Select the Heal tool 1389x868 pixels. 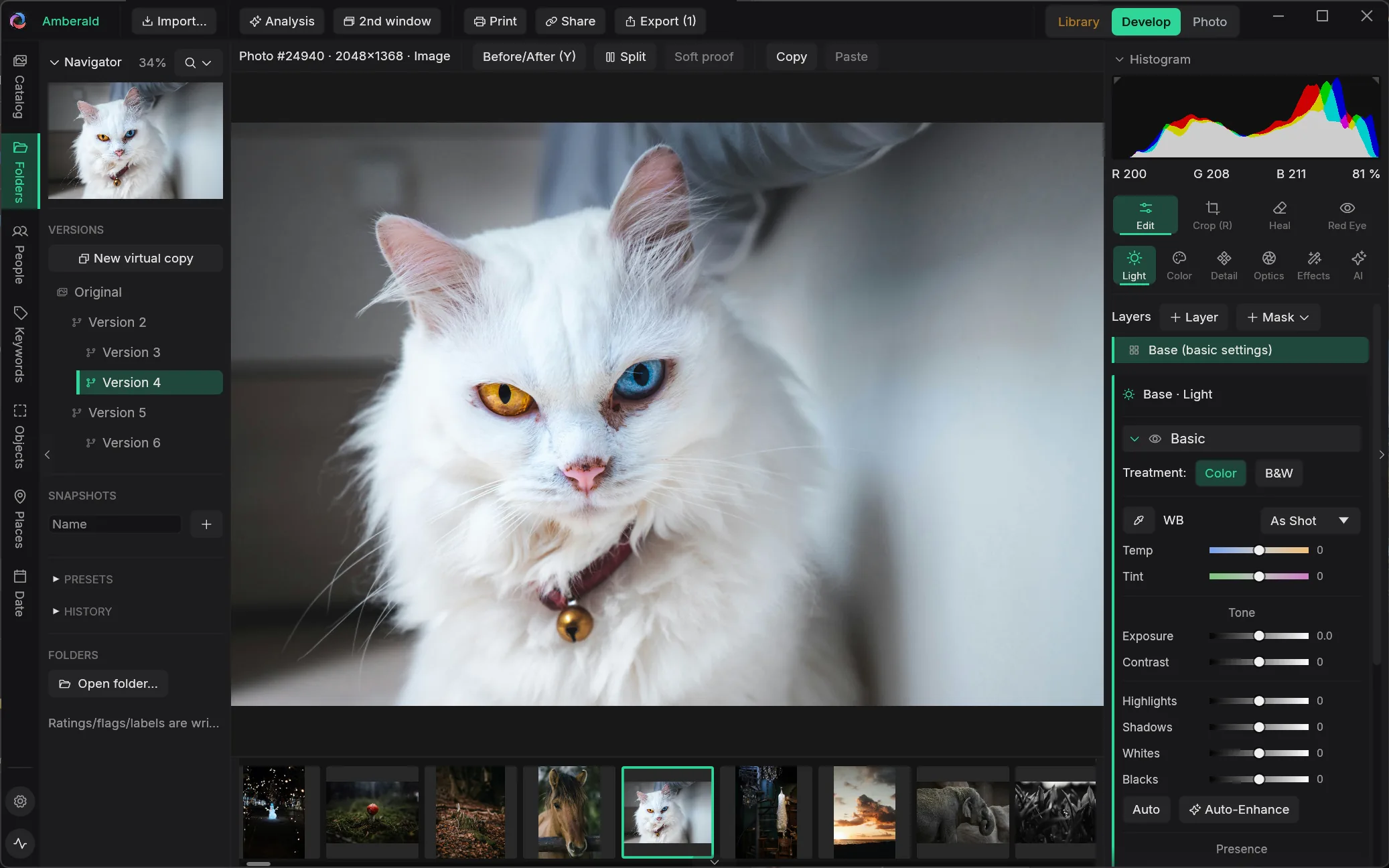pyautogui.click(x=1279, y=215)
